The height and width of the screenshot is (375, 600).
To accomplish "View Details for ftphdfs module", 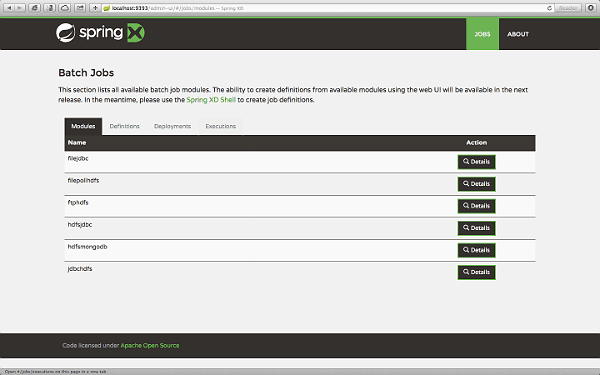I will click(x=476, y=206).
